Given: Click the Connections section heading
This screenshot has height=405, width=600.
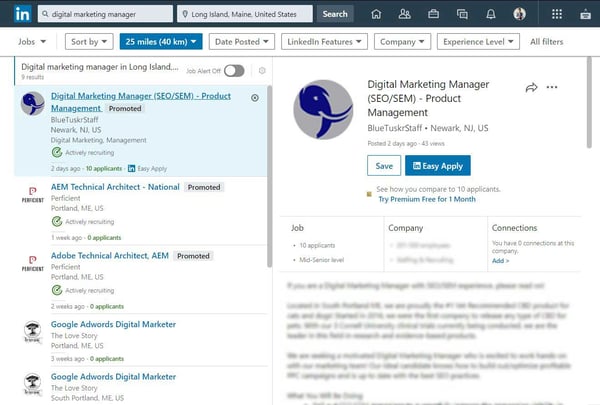Looking at the screenshot, I should (514, 228).
